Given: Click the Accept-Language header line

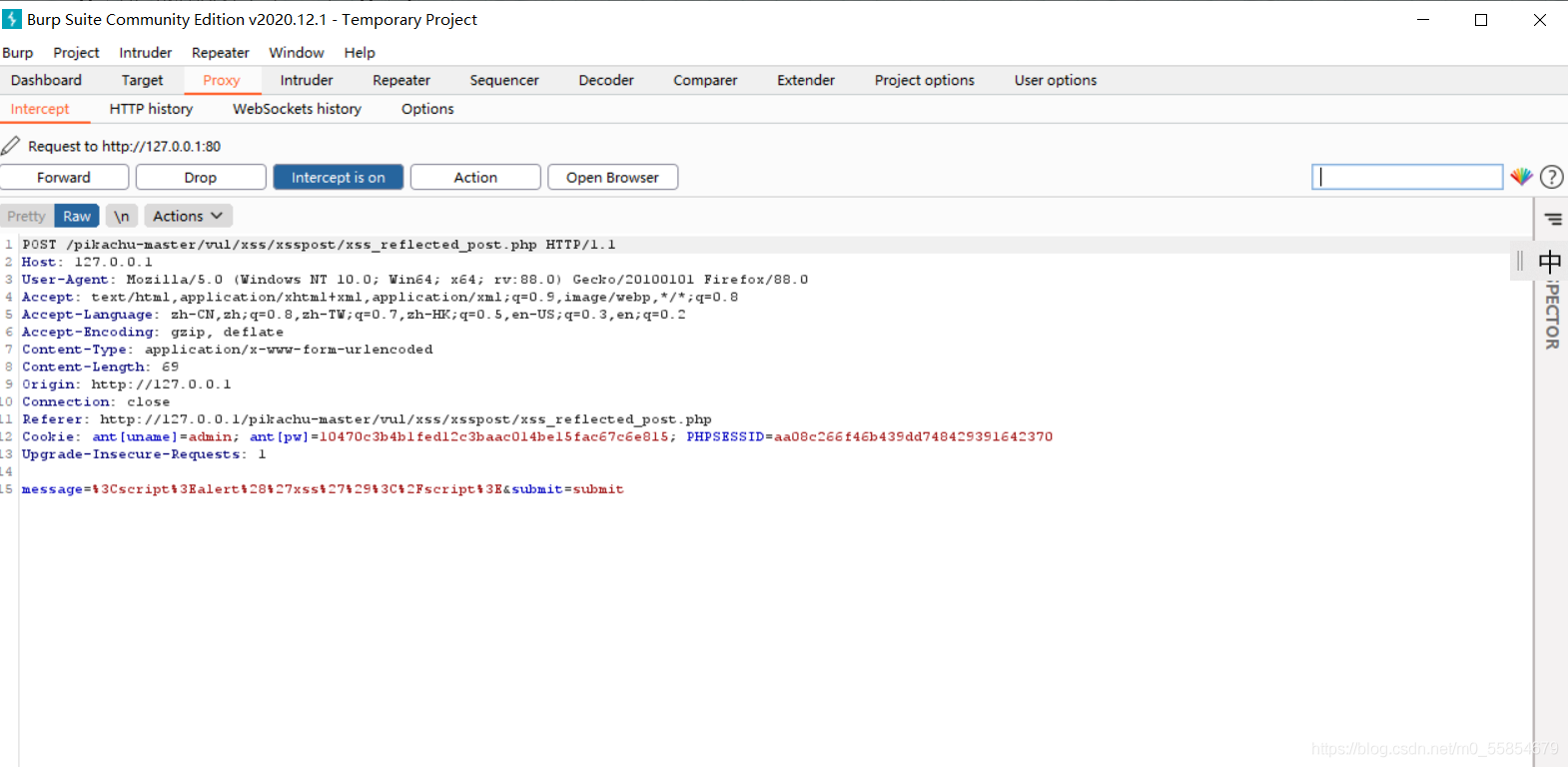Looking at the screenshot, I should 354,315.
